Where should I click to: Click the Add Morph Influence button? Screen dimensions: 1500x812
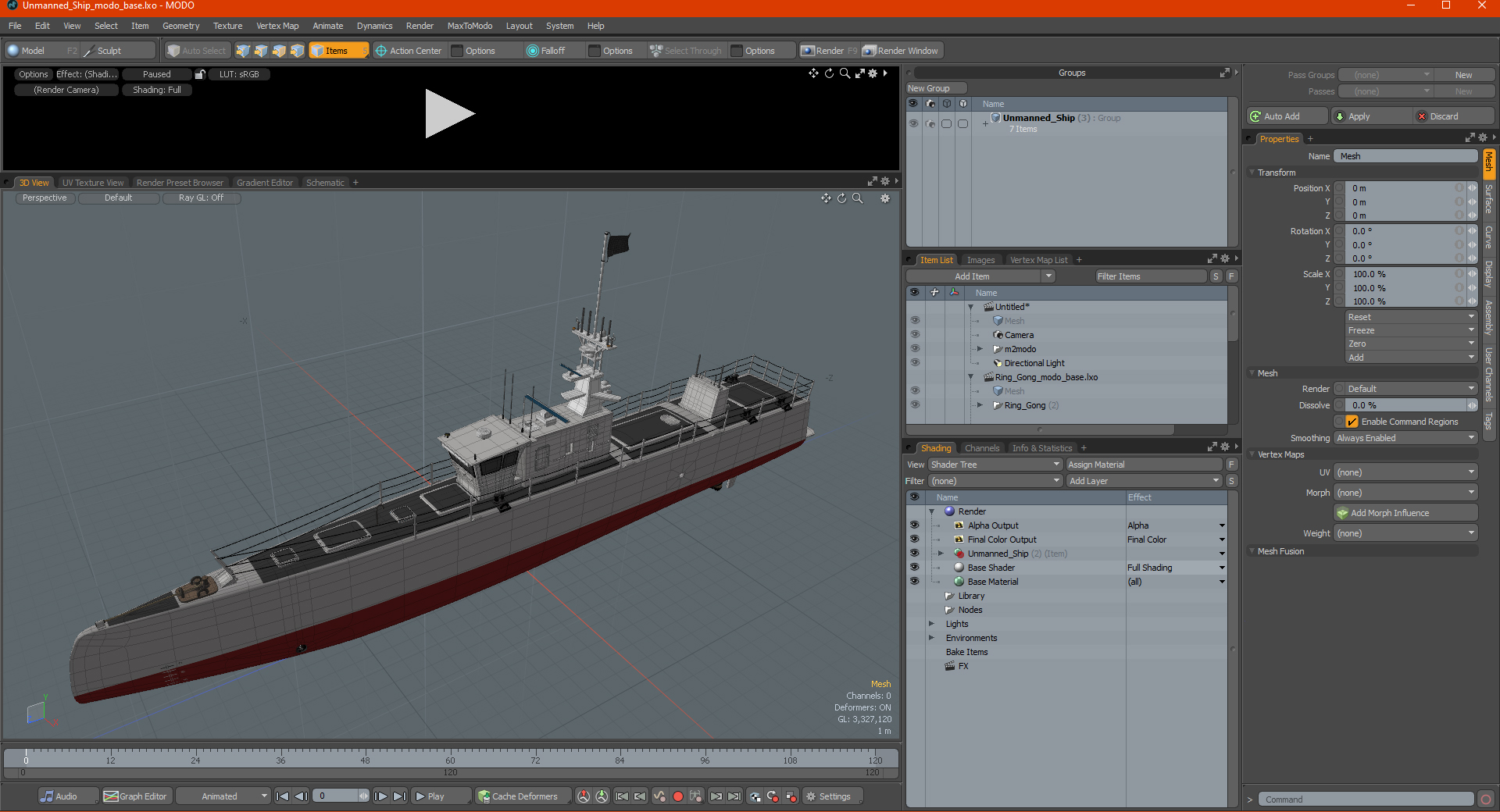1405,513
